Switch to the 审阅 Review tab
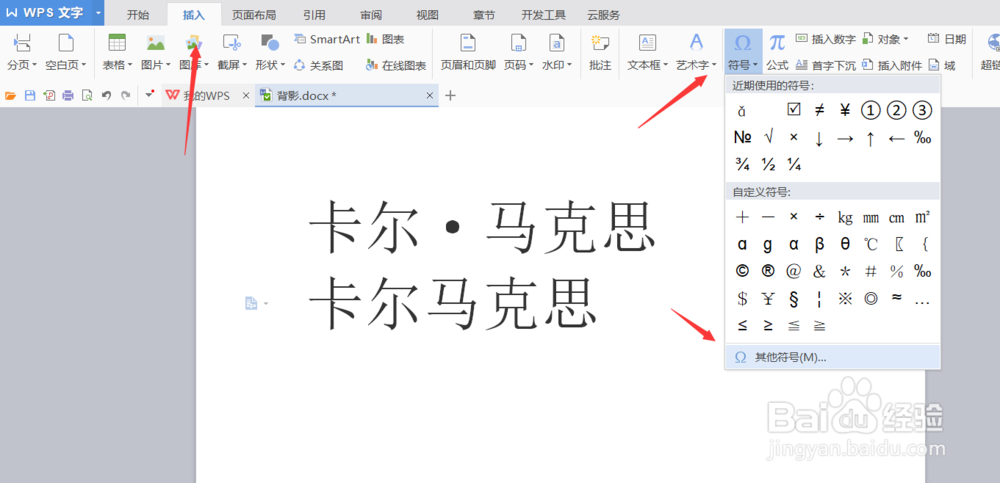Viewport: 1000px width, 483px height. click(371, 15)
